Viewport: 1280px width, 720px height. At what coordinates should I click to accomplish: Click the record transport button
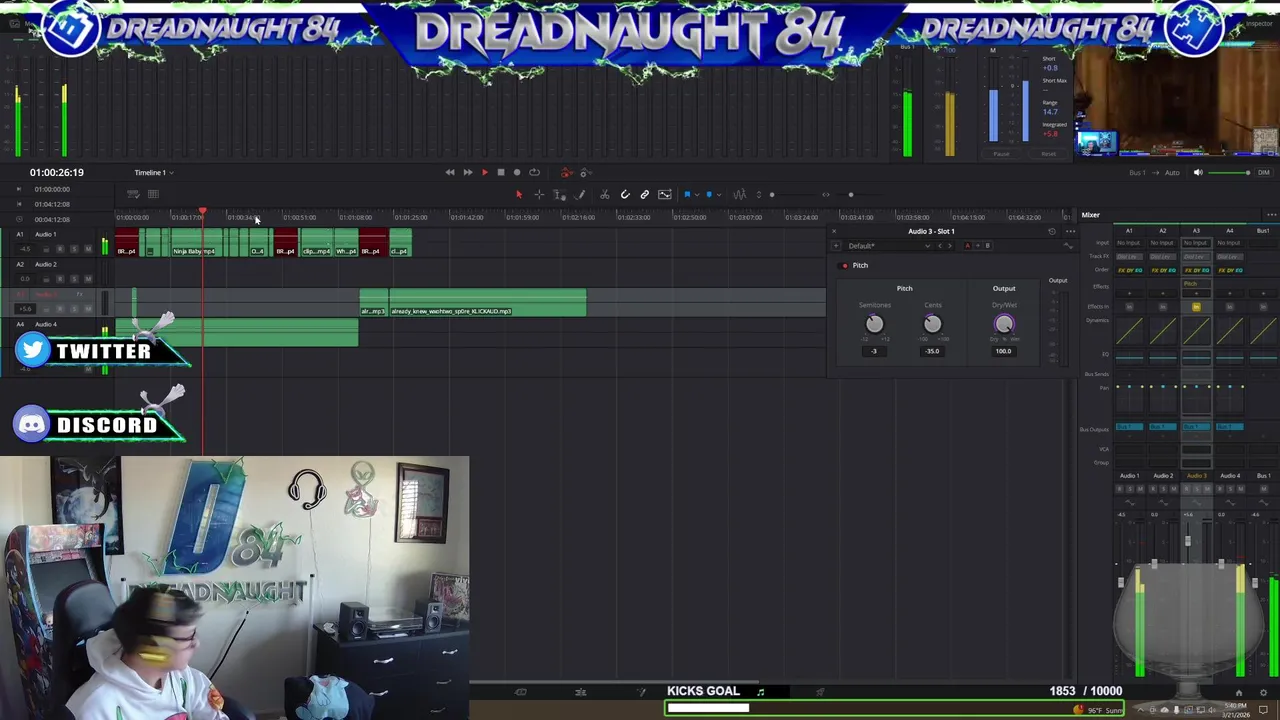coord(517,172)
